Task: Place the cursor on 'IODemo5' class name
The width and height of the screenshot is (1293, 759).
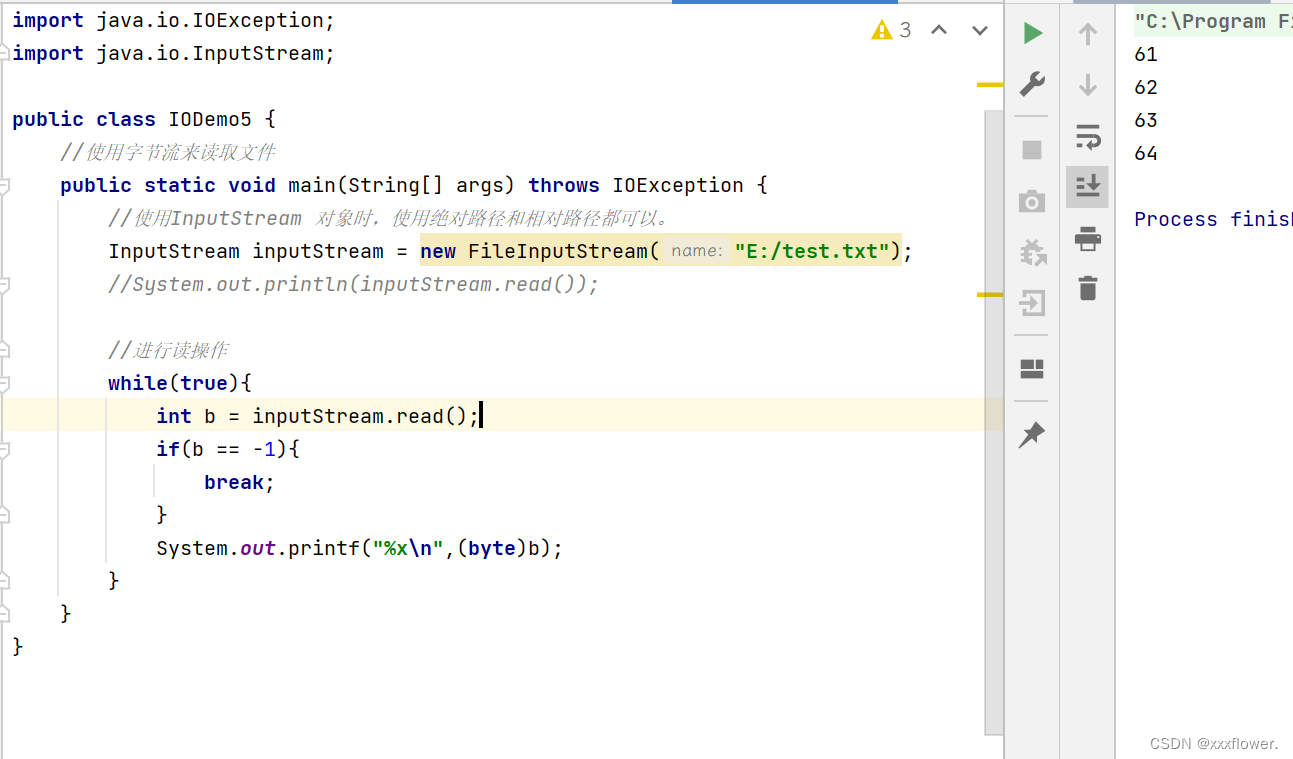Action: click(x=210, y=119)
